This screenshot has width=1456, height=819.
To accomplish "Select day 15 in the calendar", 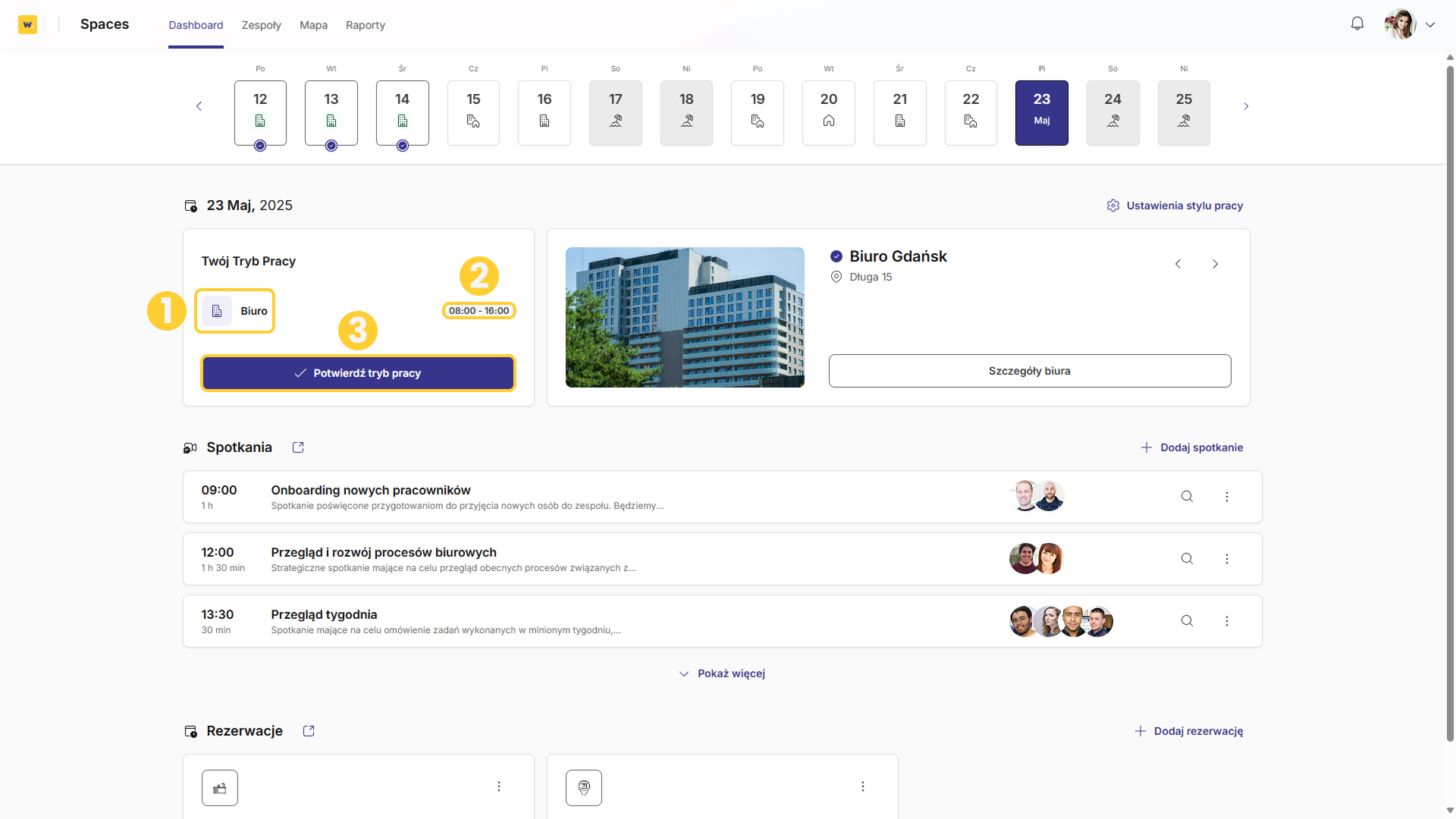I will click(473, 112).
